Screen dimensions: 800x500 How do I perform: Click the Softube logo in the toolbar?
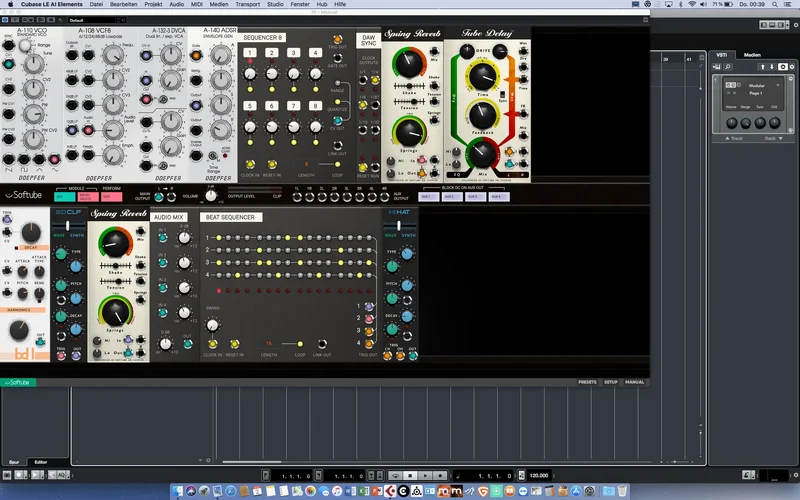tap(20, 196)
